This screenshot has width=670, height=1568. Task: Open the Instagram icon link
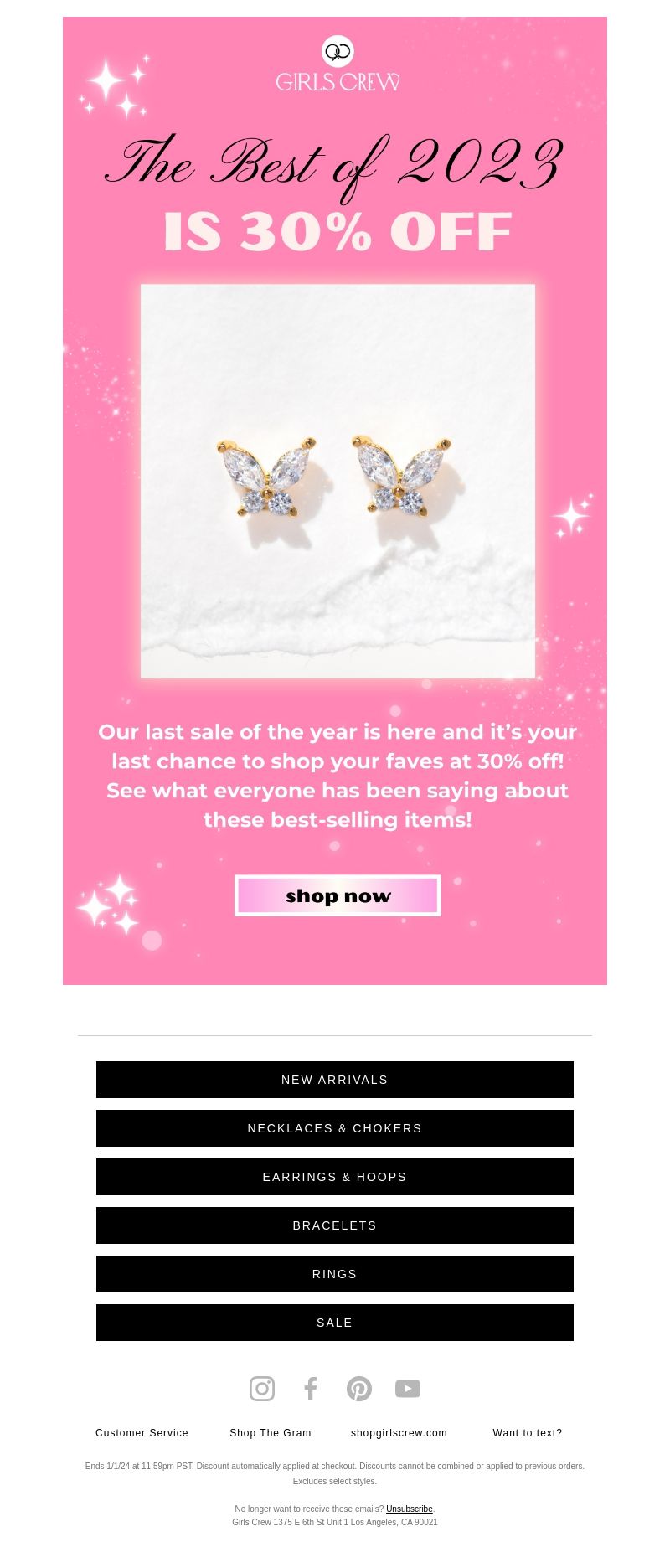pos(262,1389)
